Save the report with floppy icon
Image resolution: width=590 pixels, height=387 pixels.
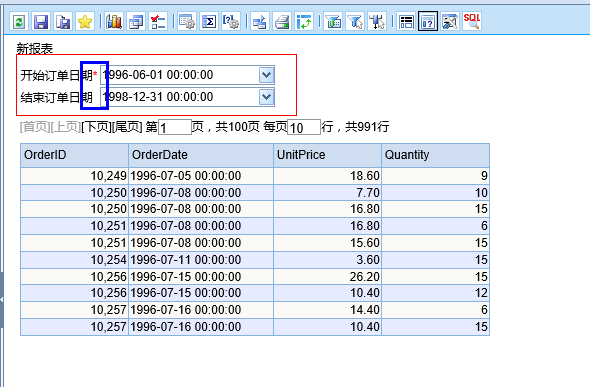[x=41, y=21]
